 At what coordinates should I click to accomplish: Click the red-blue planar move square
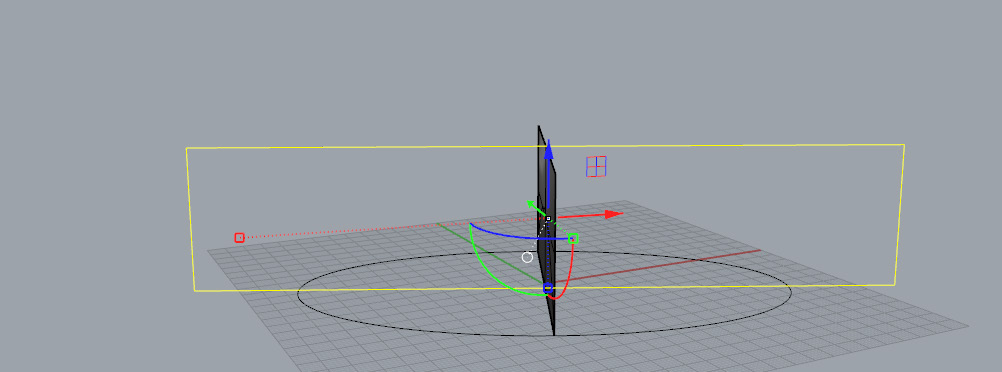(596, 166)
